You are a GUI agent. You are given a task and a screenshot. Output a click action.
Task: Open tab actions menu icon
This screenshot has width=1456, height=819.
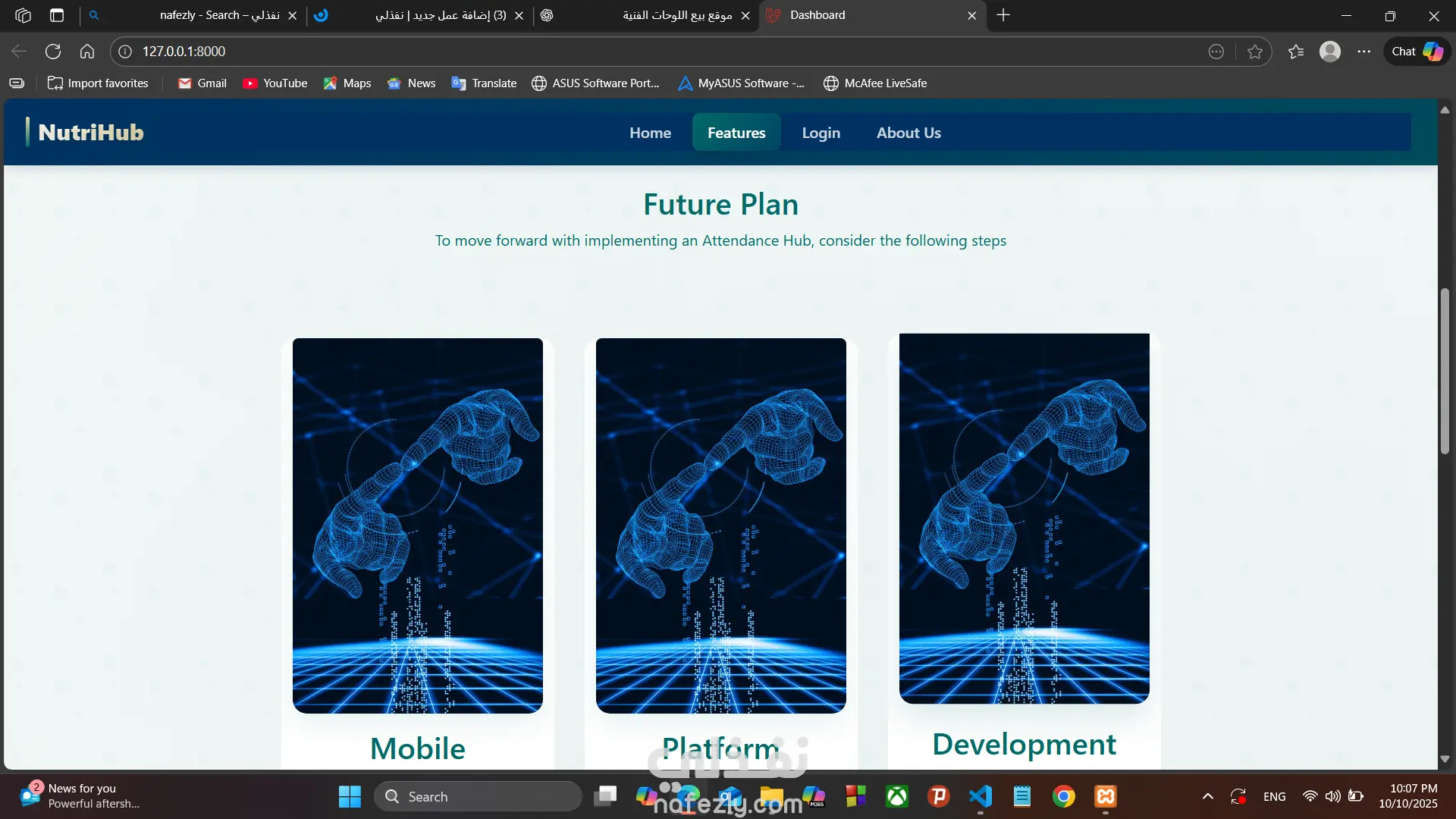(x=57, y=15)
